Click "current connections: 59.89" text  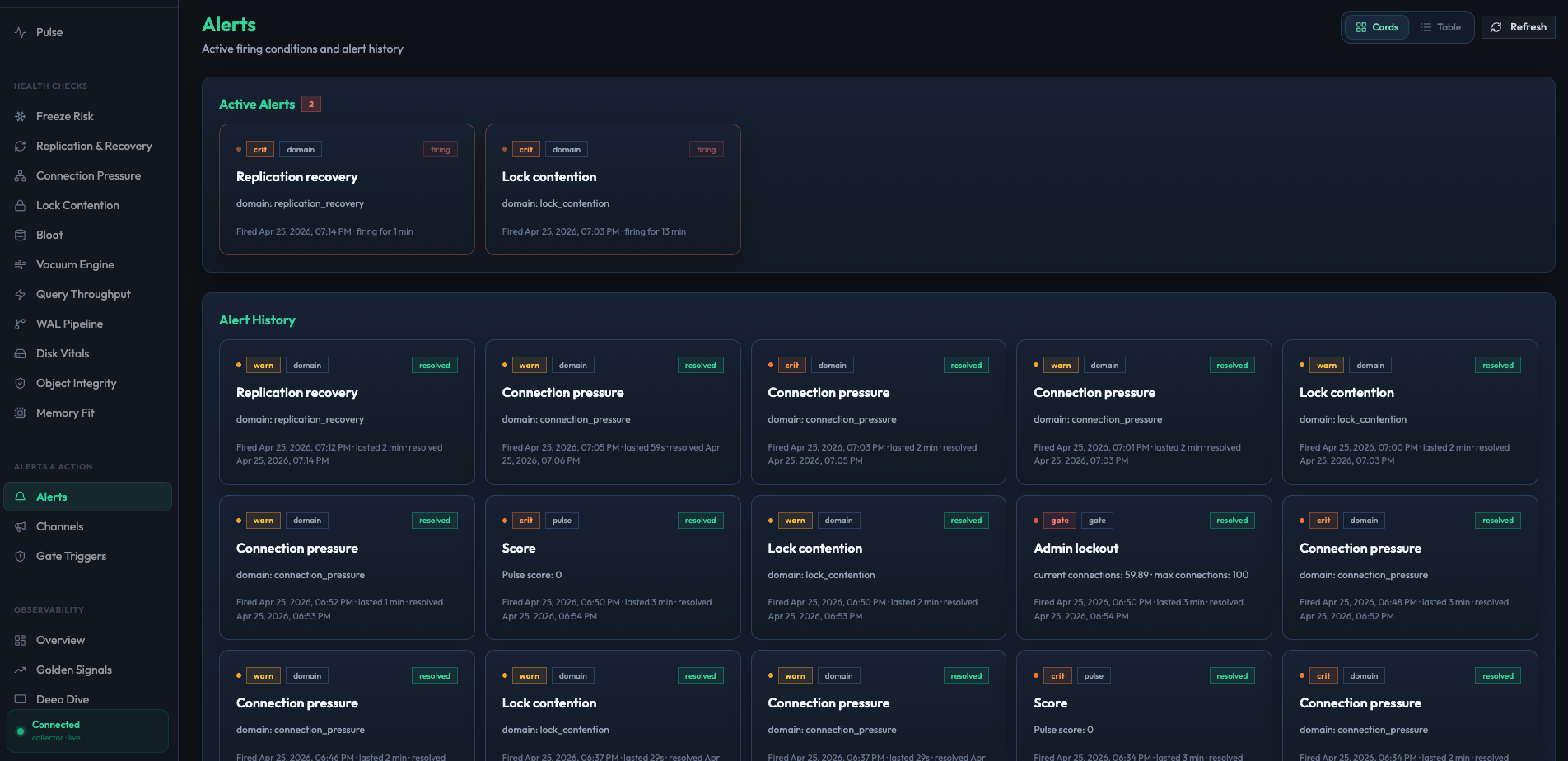click(x=1091, y=575)
